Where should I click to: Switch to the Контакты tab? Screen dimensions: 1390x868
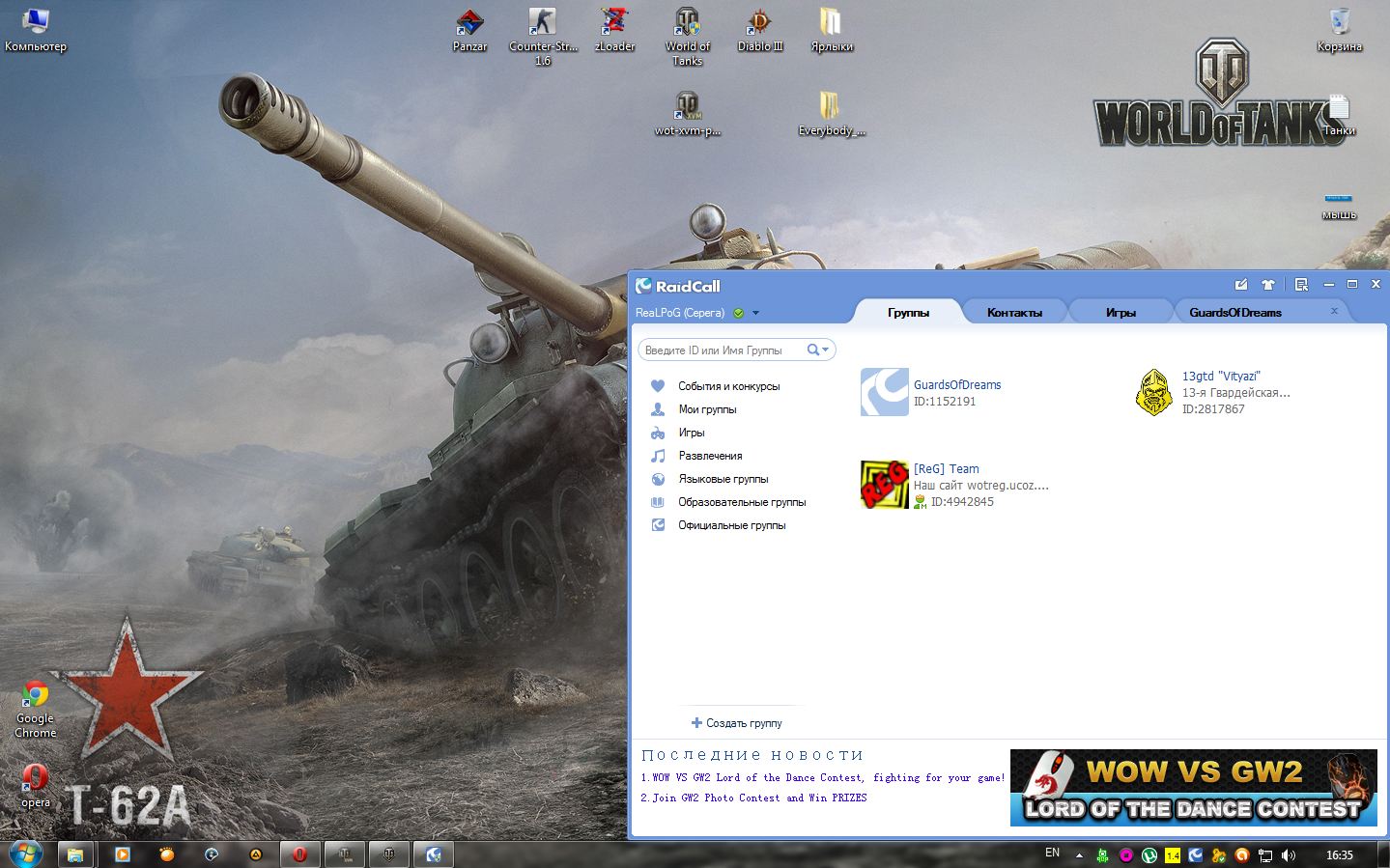[x=1014, y=312]
